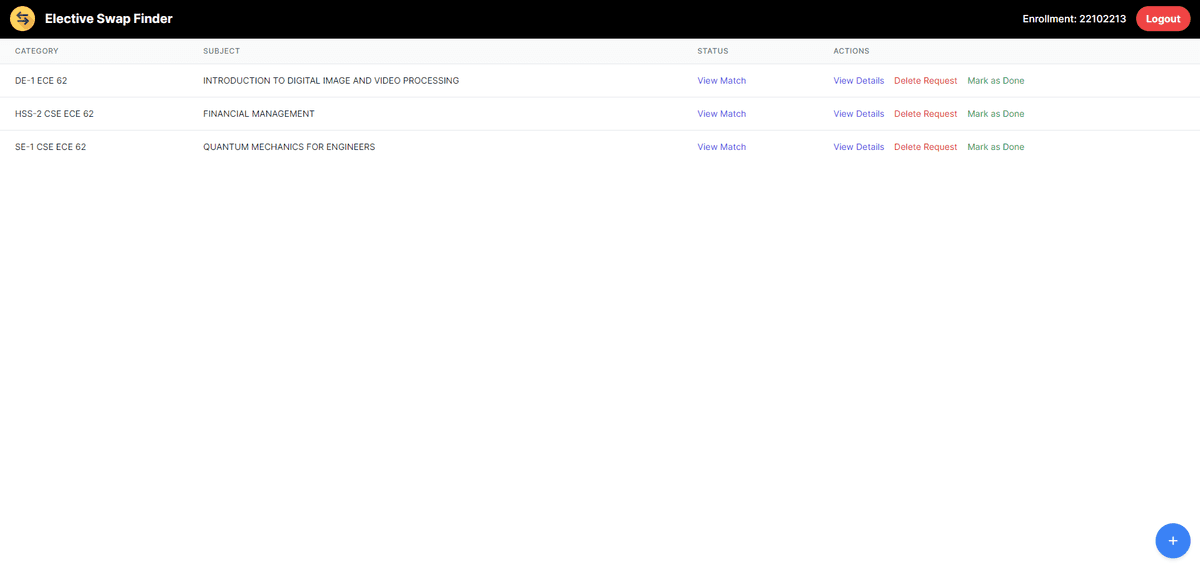The width and height of the screenshot is (1200, 565).
Task: View Details of Quantum Mechanics request
Action: 858,147
